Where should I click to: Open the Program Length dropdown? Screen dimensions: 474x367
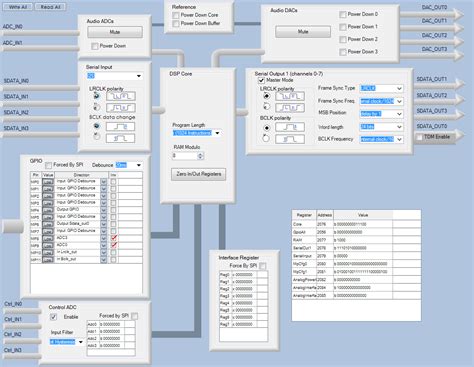tap(217, 133)
